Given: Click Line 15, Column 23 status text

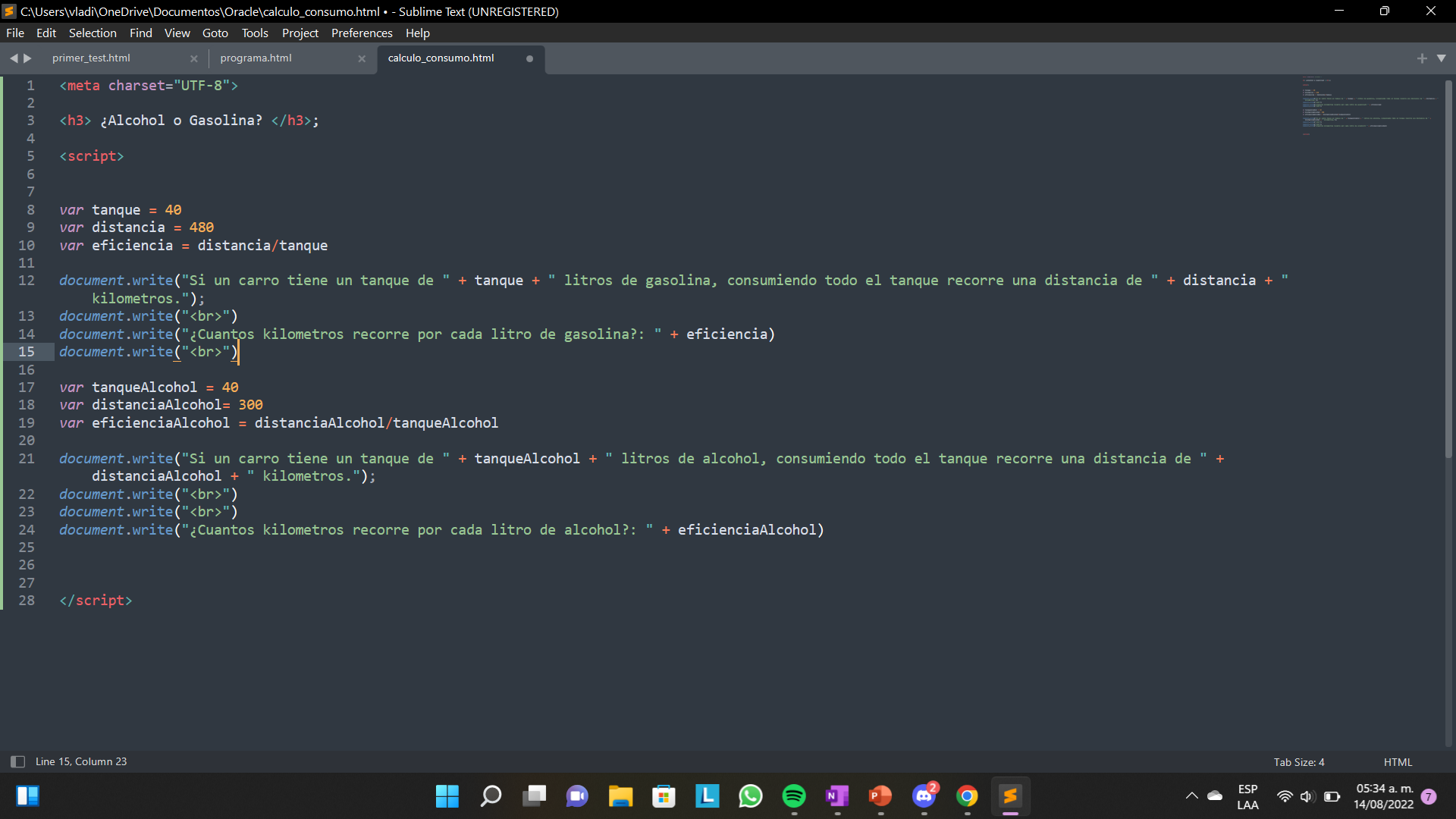Looking at the screenshot, I should coord(81,761).
